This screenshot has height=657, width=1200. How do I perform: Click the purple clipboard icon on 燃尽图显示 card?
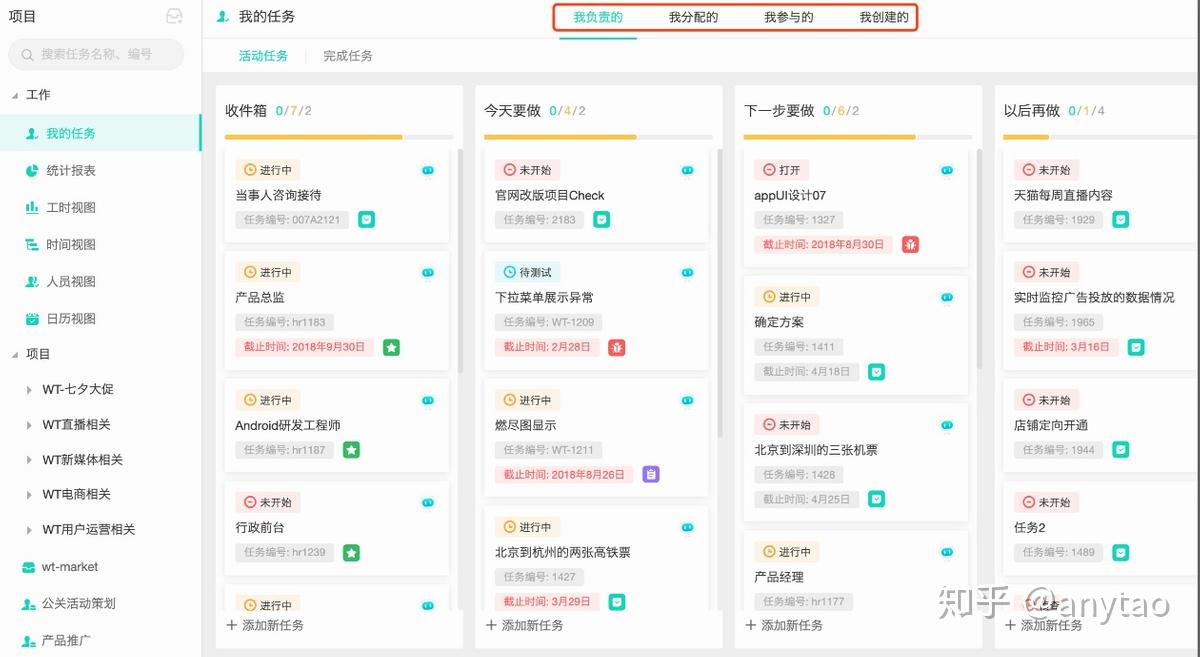(651, 475)
